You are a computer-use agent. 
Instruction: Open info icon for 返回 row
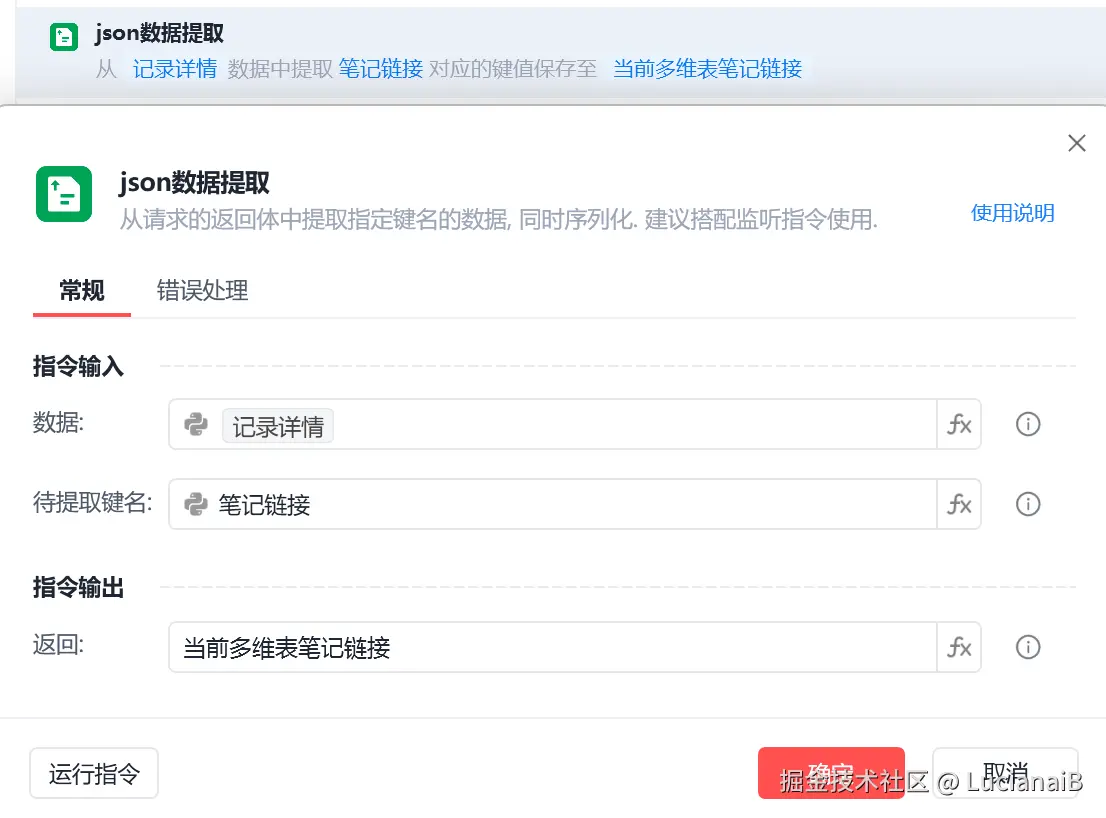pyautogui.click(x=1028, y=647)
